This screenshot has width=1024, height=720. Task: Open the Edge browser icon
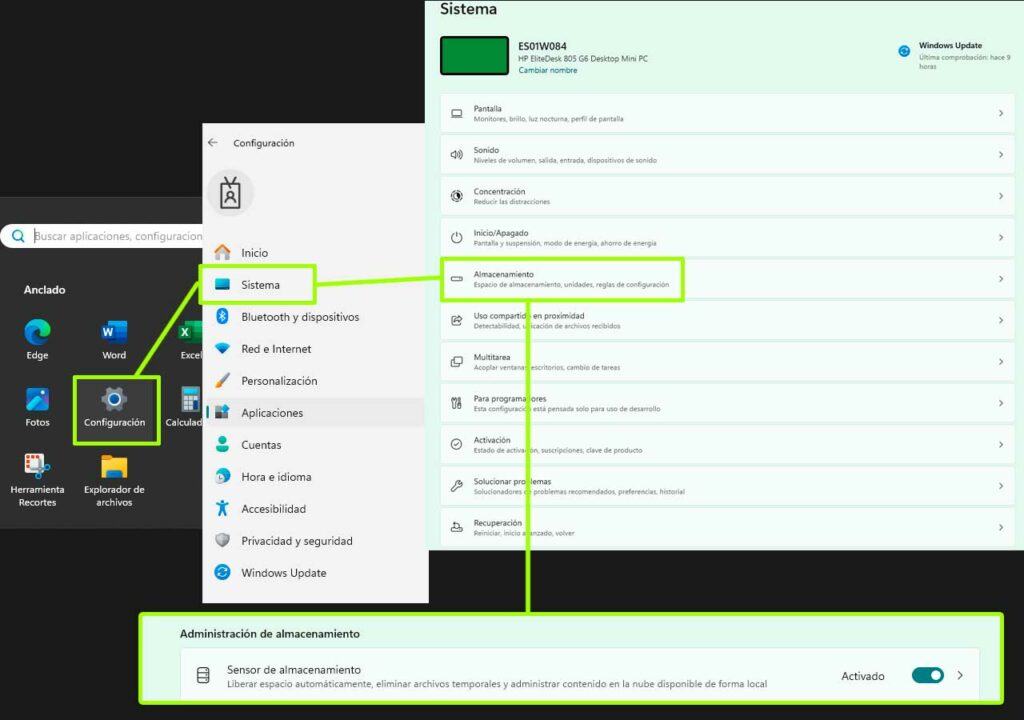pos(37,333)
